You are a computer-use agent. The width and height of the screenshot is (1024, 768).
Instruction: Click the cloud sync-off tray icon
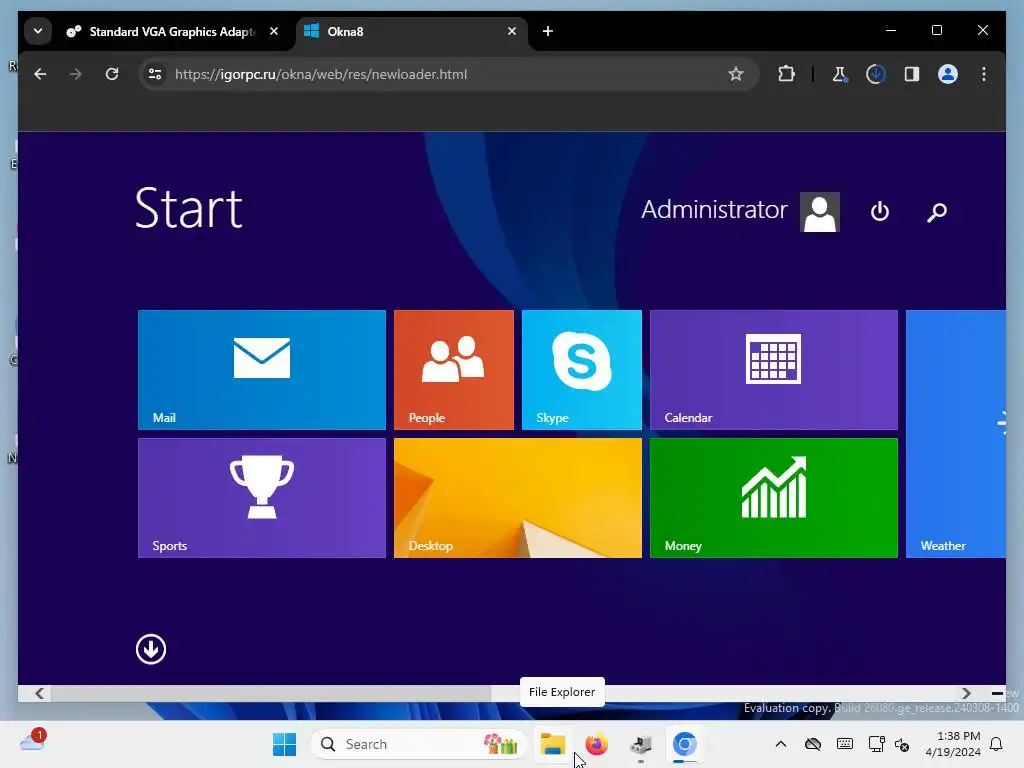click(x=813, y=744)
